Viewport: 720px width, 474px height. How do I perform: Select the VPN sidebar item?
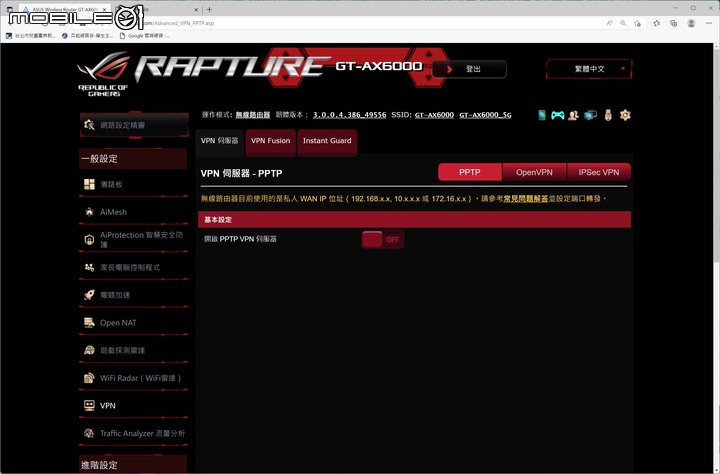133,406
